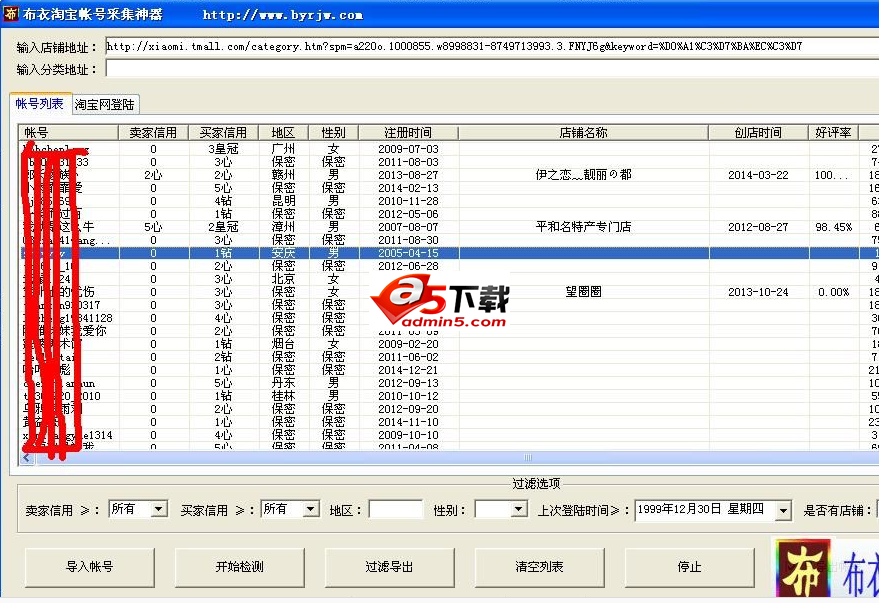Screen dimensions: 879x603
Task: Click the 开始检测 button
Action: [239, 567]
